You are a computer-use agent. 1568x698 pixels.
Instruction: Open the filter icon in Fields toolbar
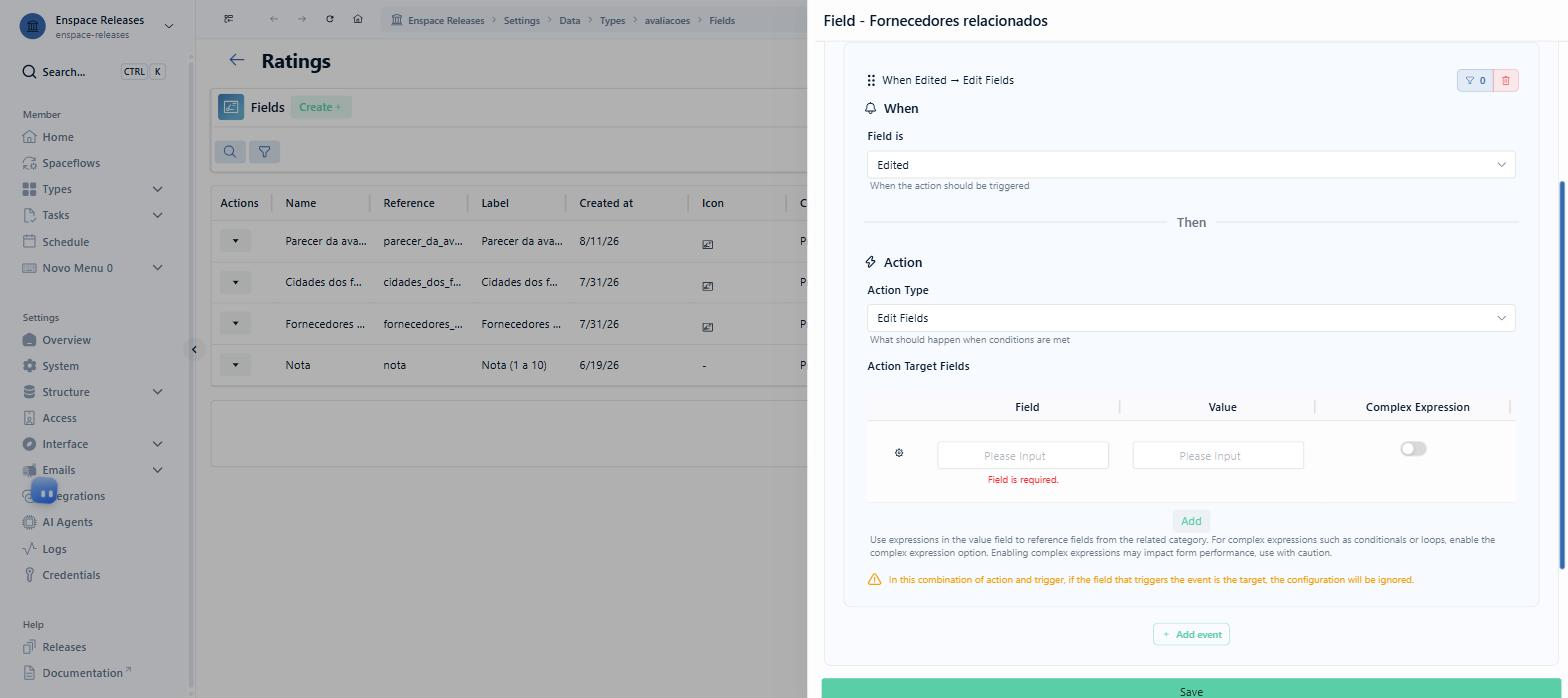pos(264,151)
